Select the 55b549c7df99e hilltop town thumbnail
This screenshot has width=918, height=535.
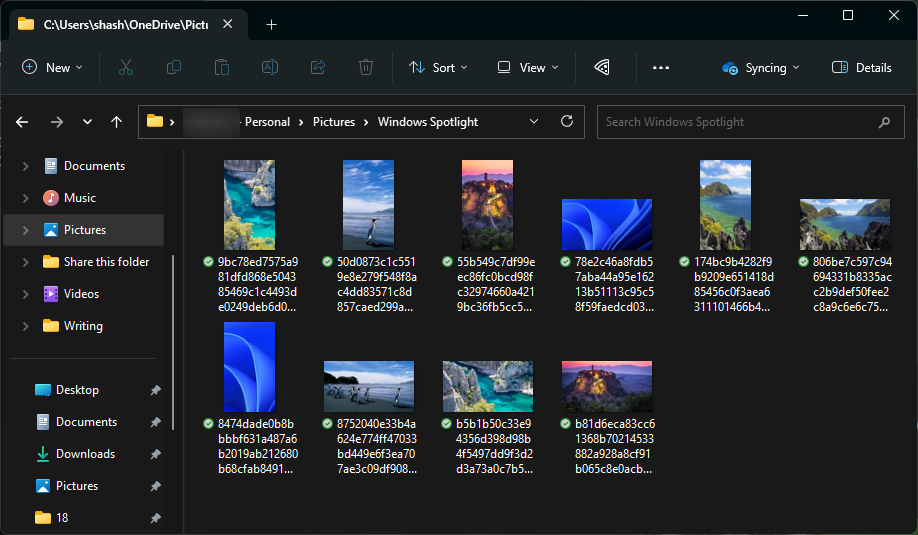pos(487,205)
